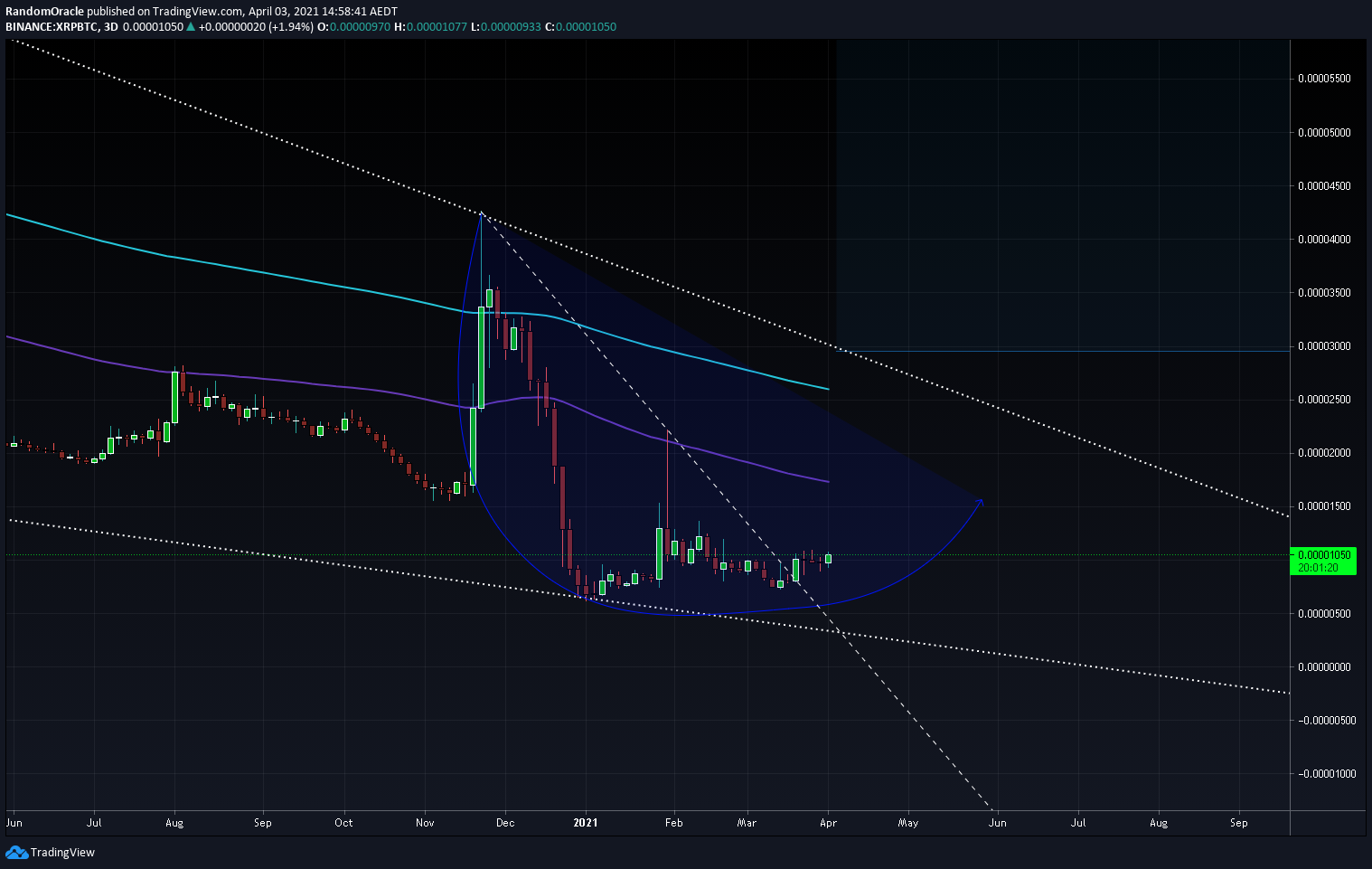Click the 0.00002500 price axis label
This screenshot has width=1372, height=869.
coord(1324,399)
